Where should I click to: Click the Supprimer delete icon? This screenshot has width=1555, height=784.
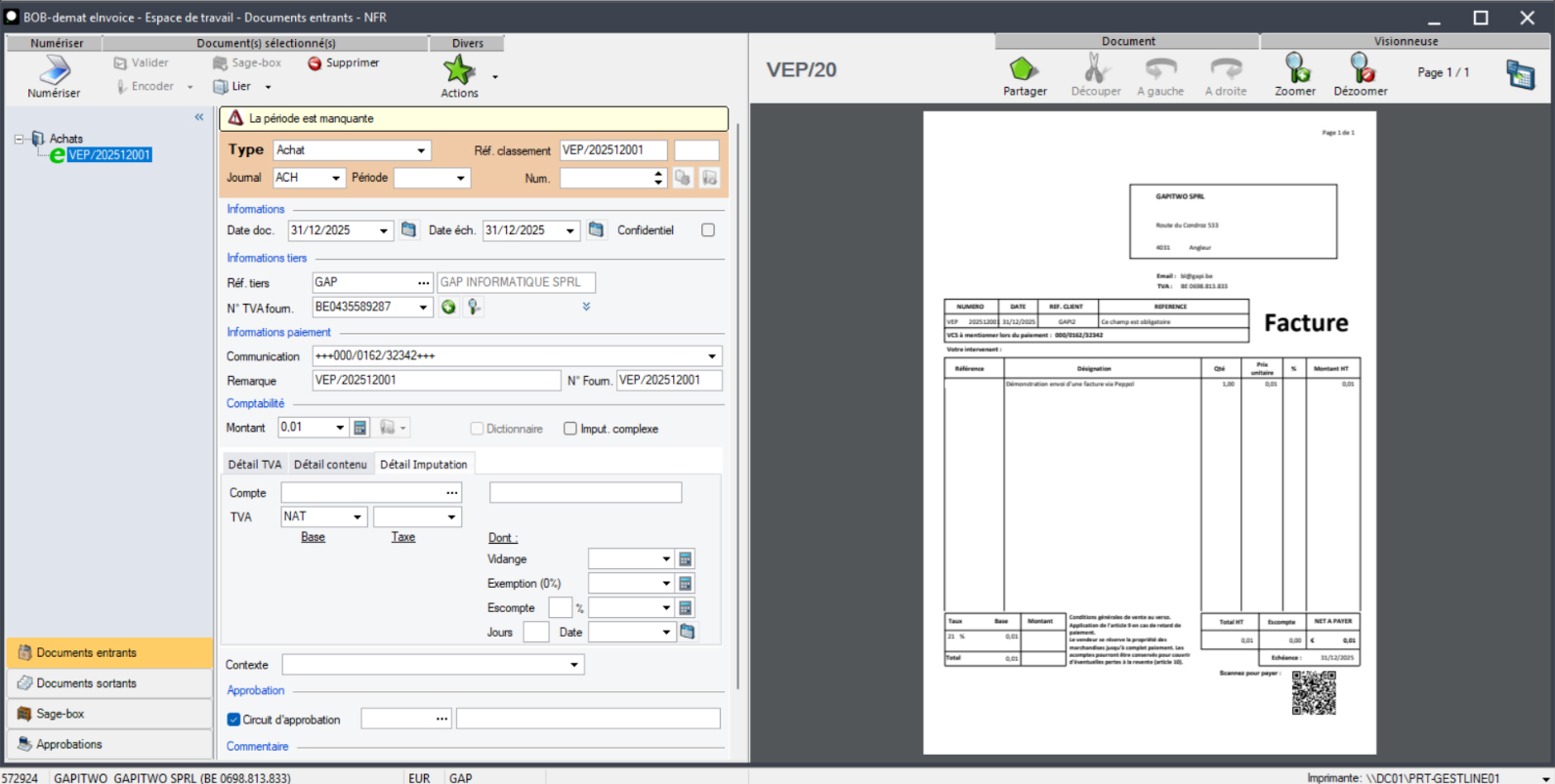click(315, 63)
